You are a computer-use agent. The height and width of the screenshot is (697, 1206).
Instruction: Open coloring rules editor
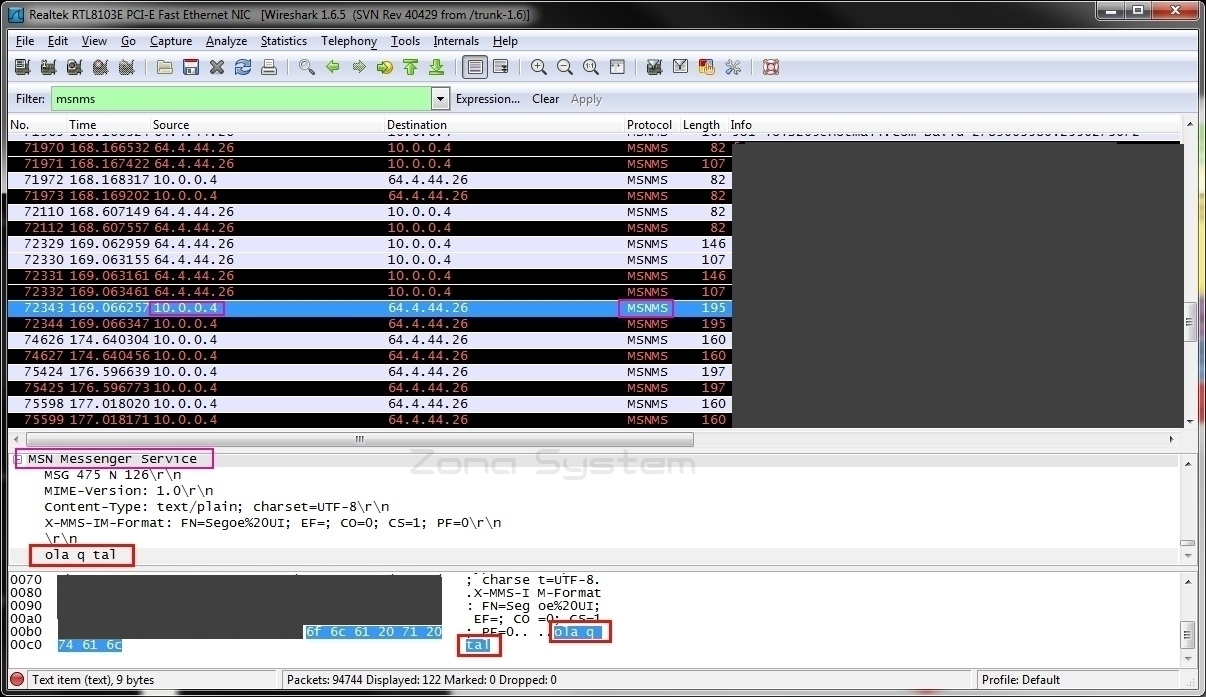click(x=707, y=67)
